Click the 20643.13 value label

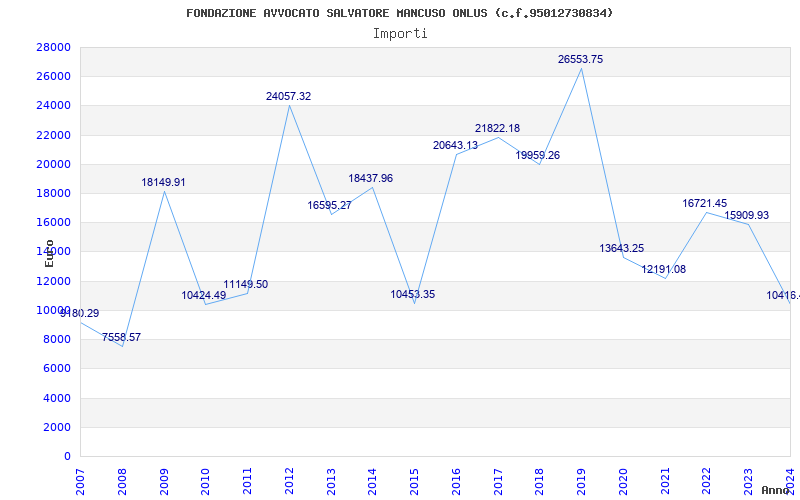pos(456,145)
